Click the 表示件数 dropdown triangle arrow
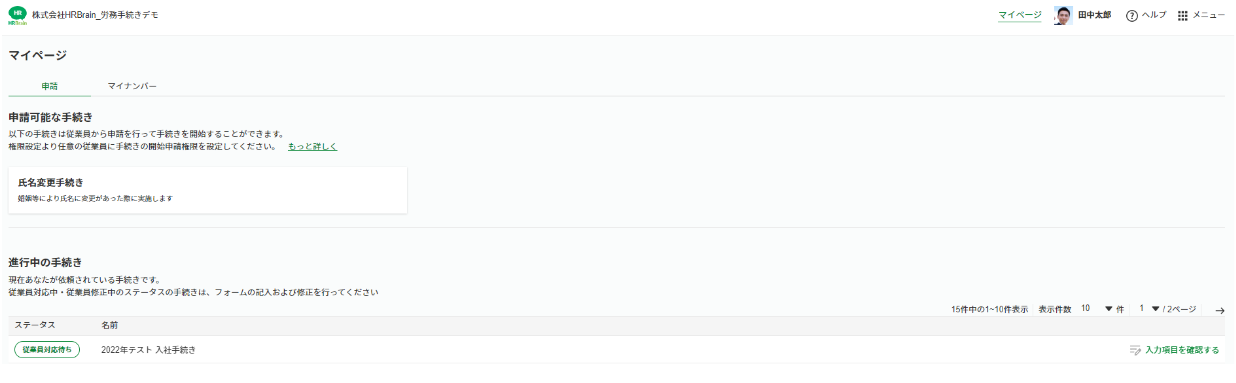This screenshot has width=1236, height=383. click(x=1108, y=309)
